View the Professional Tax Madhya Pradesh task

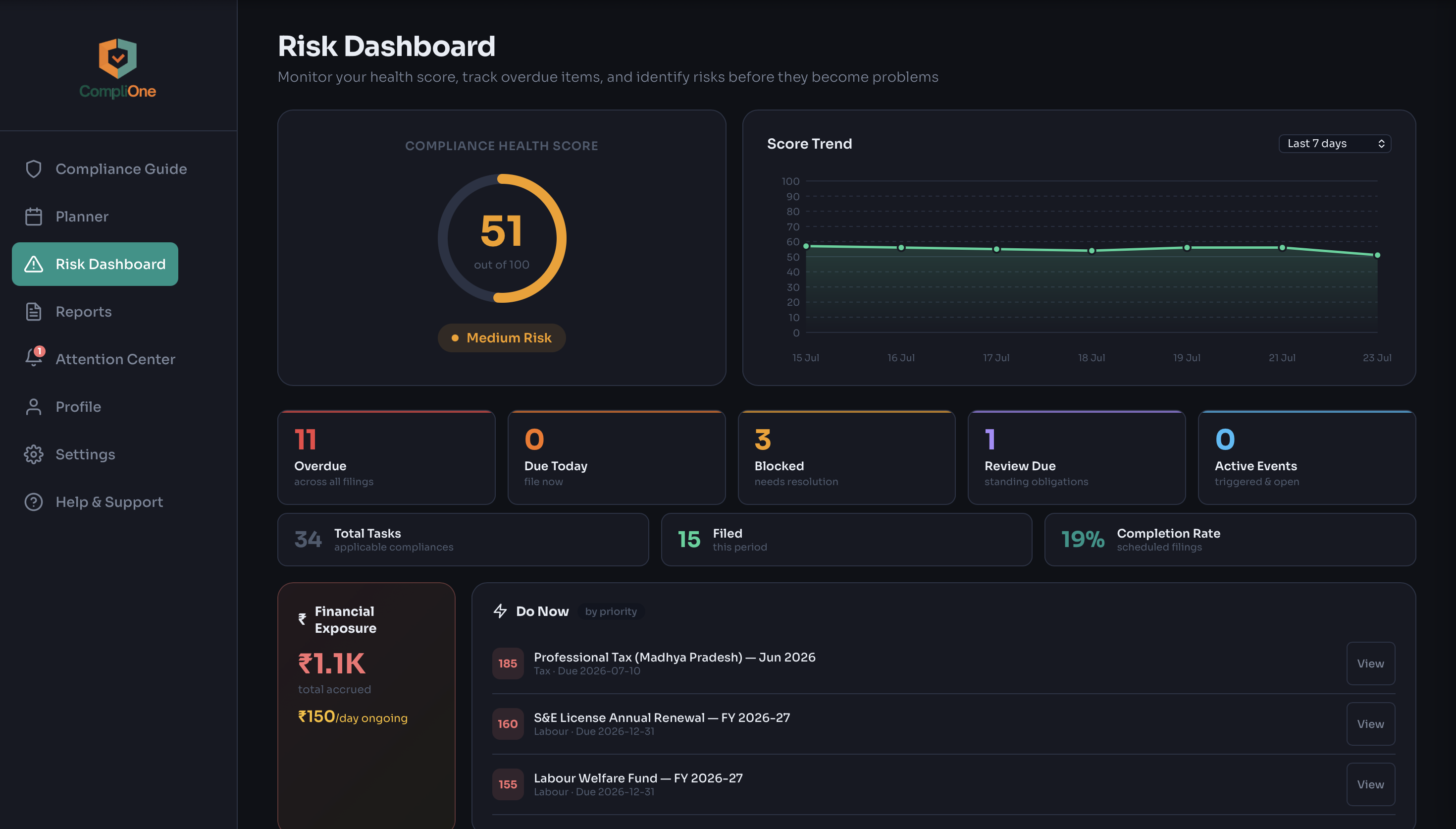coord(1371,663)
